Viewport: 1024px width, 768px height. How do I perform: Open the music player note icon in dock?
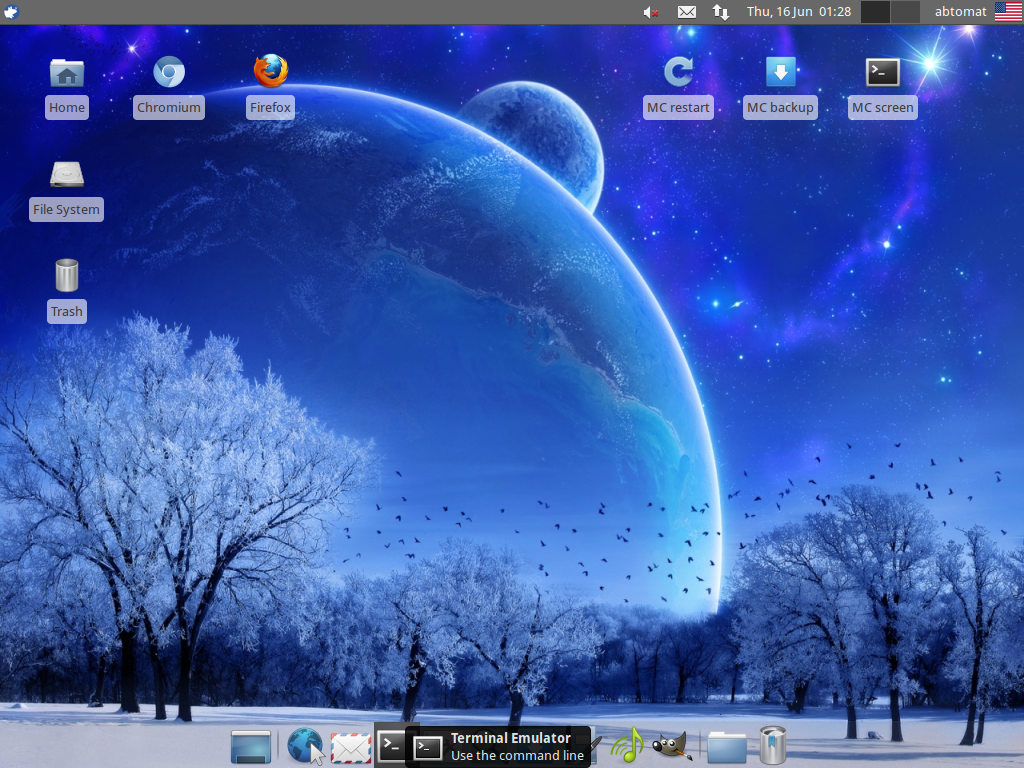(x=627, y=746)
